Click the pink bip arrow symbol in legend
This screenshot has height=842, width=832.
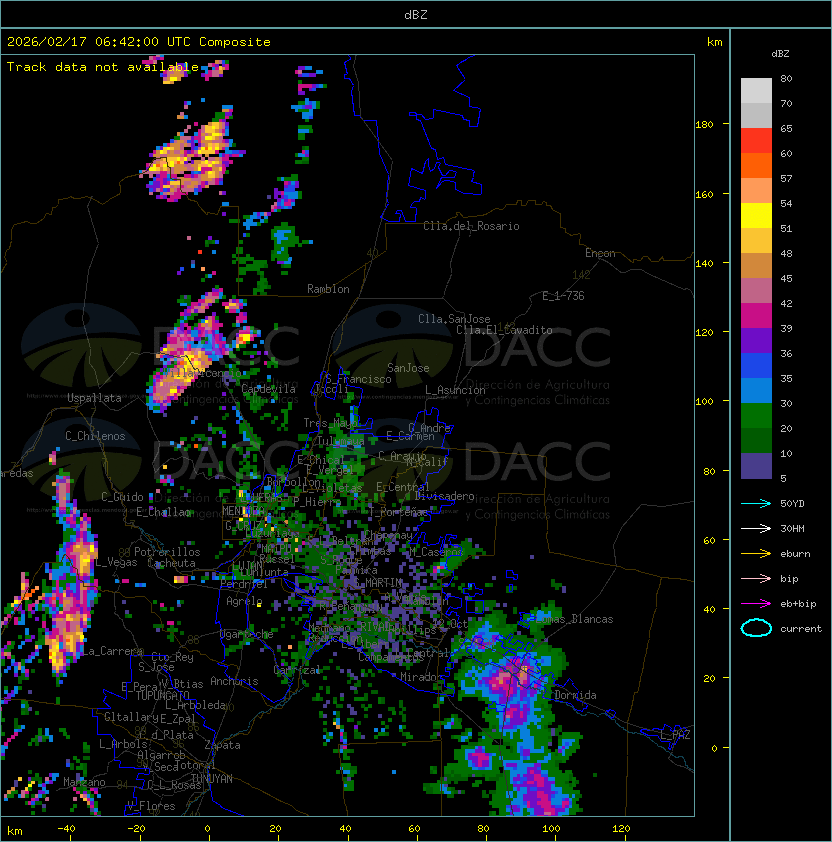[756, 578]
